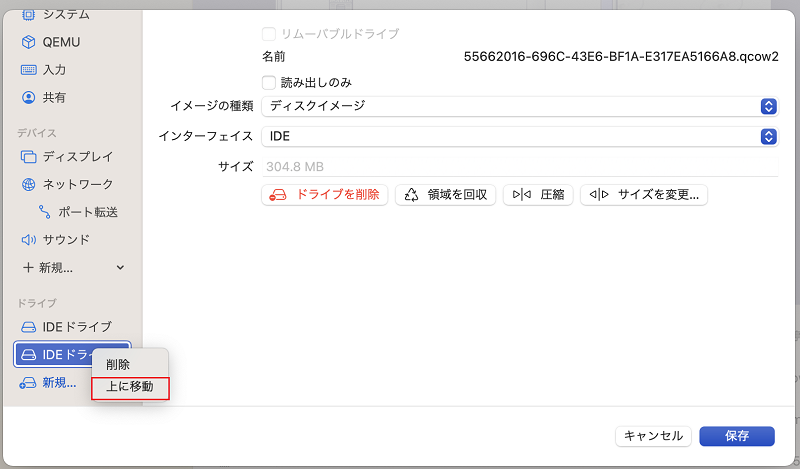Click the red drive-delete icon
This screenshot has width=800, height=469.
278,195
